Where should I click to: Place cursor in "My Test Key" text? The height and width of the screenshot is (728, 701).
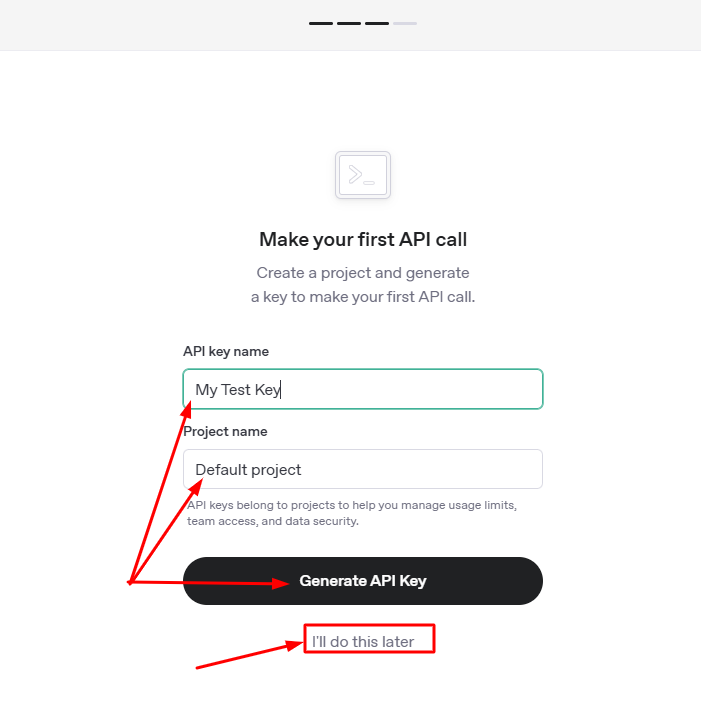238,390
